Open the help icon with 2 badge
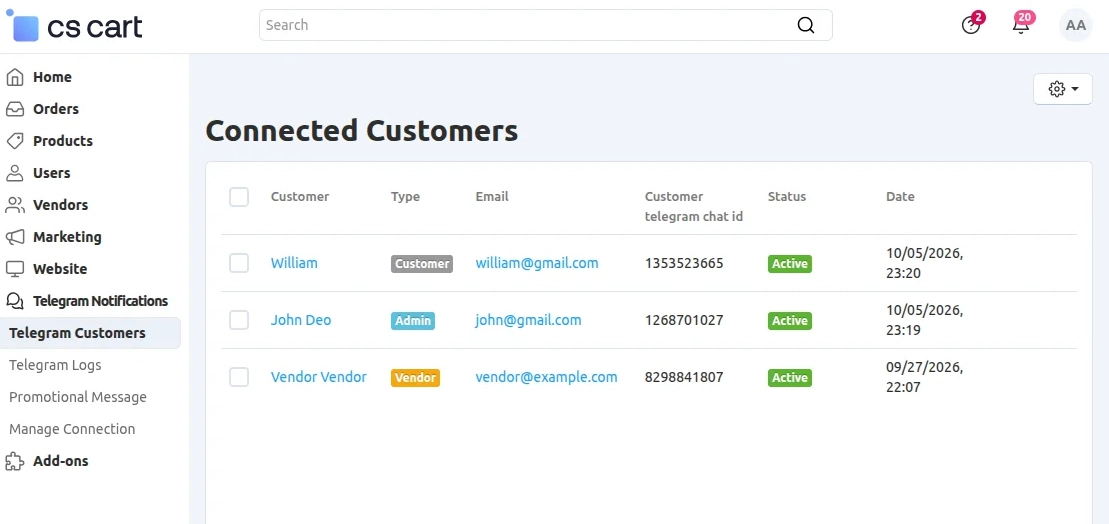Image resolution: width=1109 pixels, height=524 pixels. 971,25
